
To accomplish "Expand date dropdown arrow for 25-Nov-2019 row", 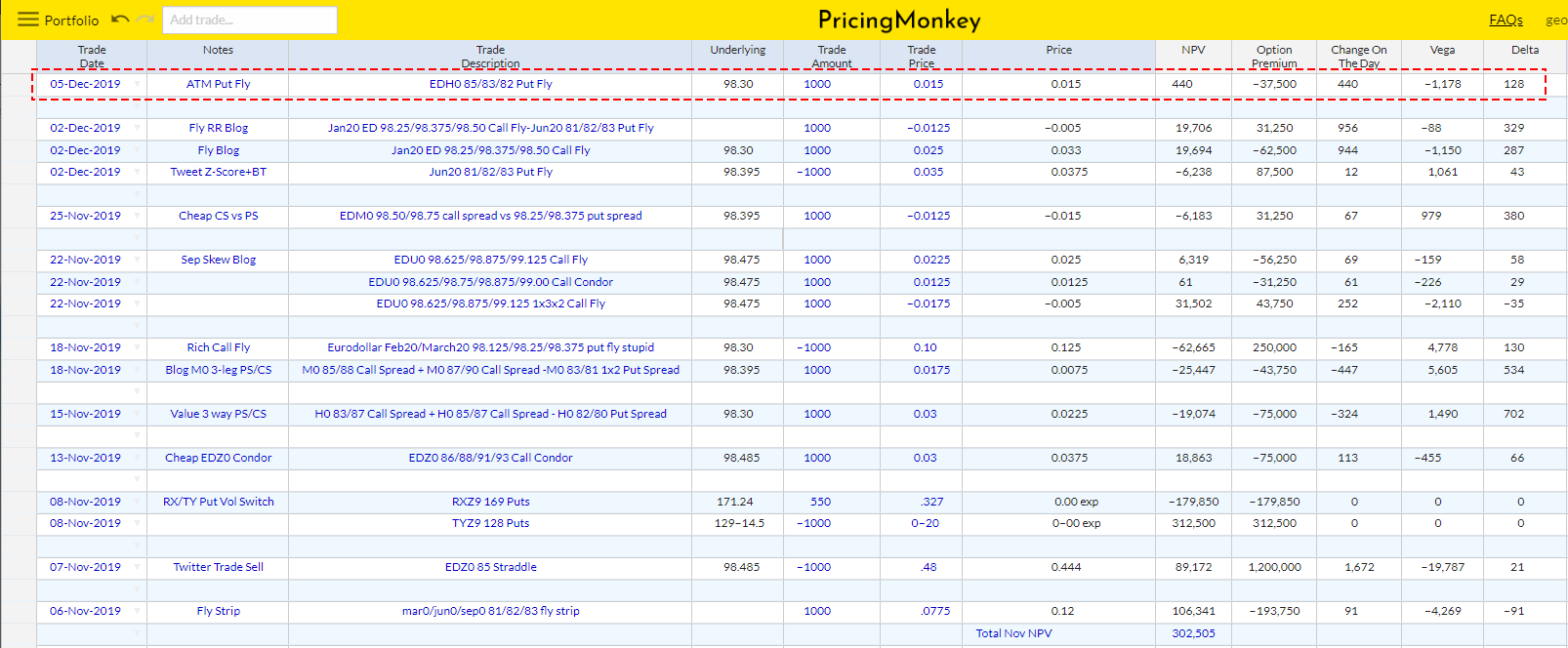I will tap(137, 216).
